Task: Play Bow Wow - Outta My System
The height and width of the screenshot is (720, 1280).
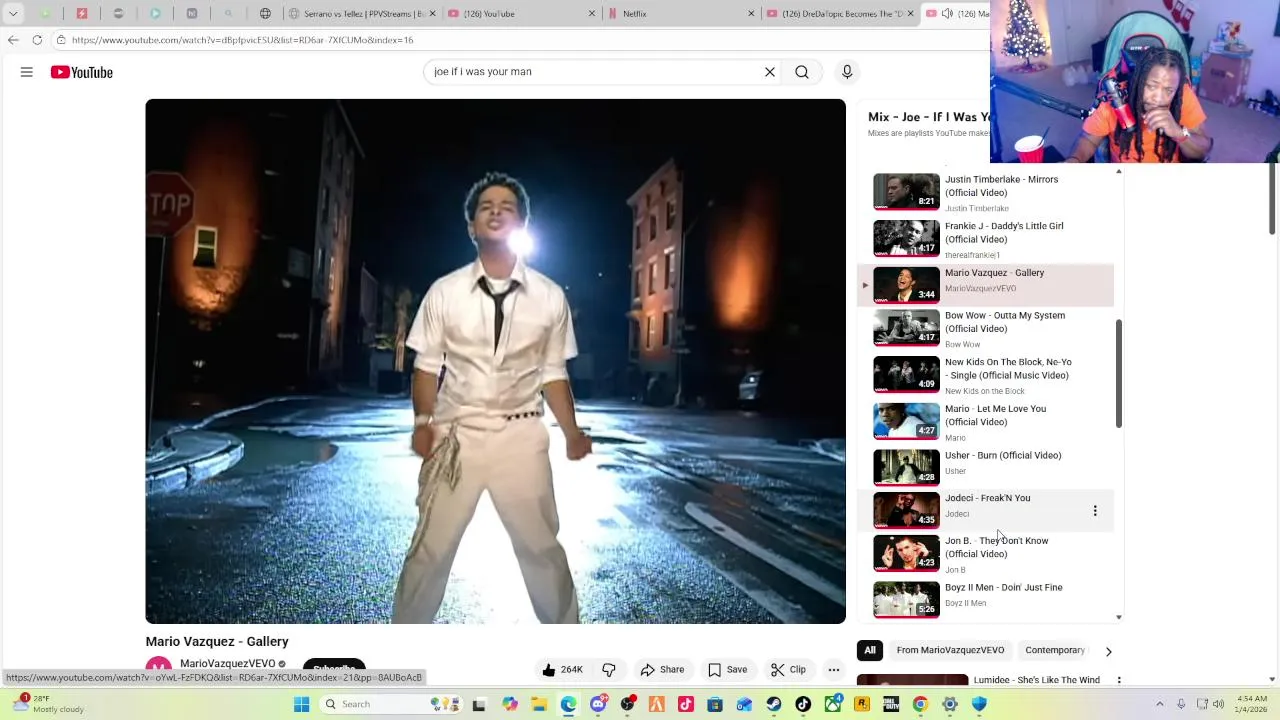Action: [985, 329]
